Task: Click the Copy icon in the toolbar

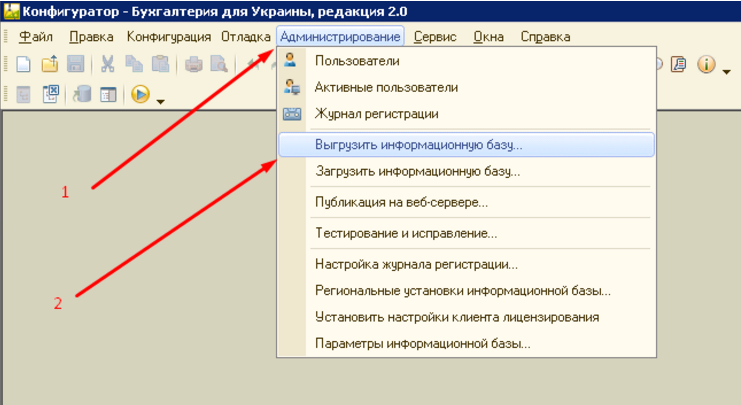Action: [134, 64]
